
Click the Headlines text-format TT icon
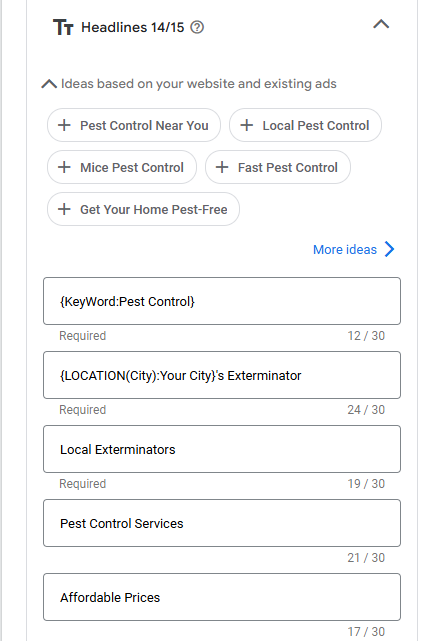click(63, 27)
